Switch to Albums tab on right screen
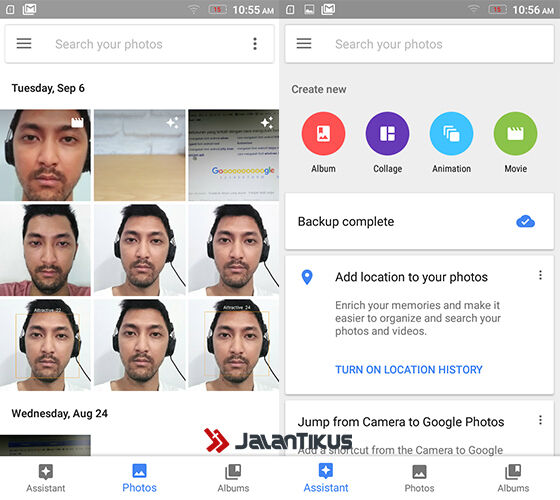The width and height of the screenshot is (560, 500). pyautogui.click(x=513, y=478)
